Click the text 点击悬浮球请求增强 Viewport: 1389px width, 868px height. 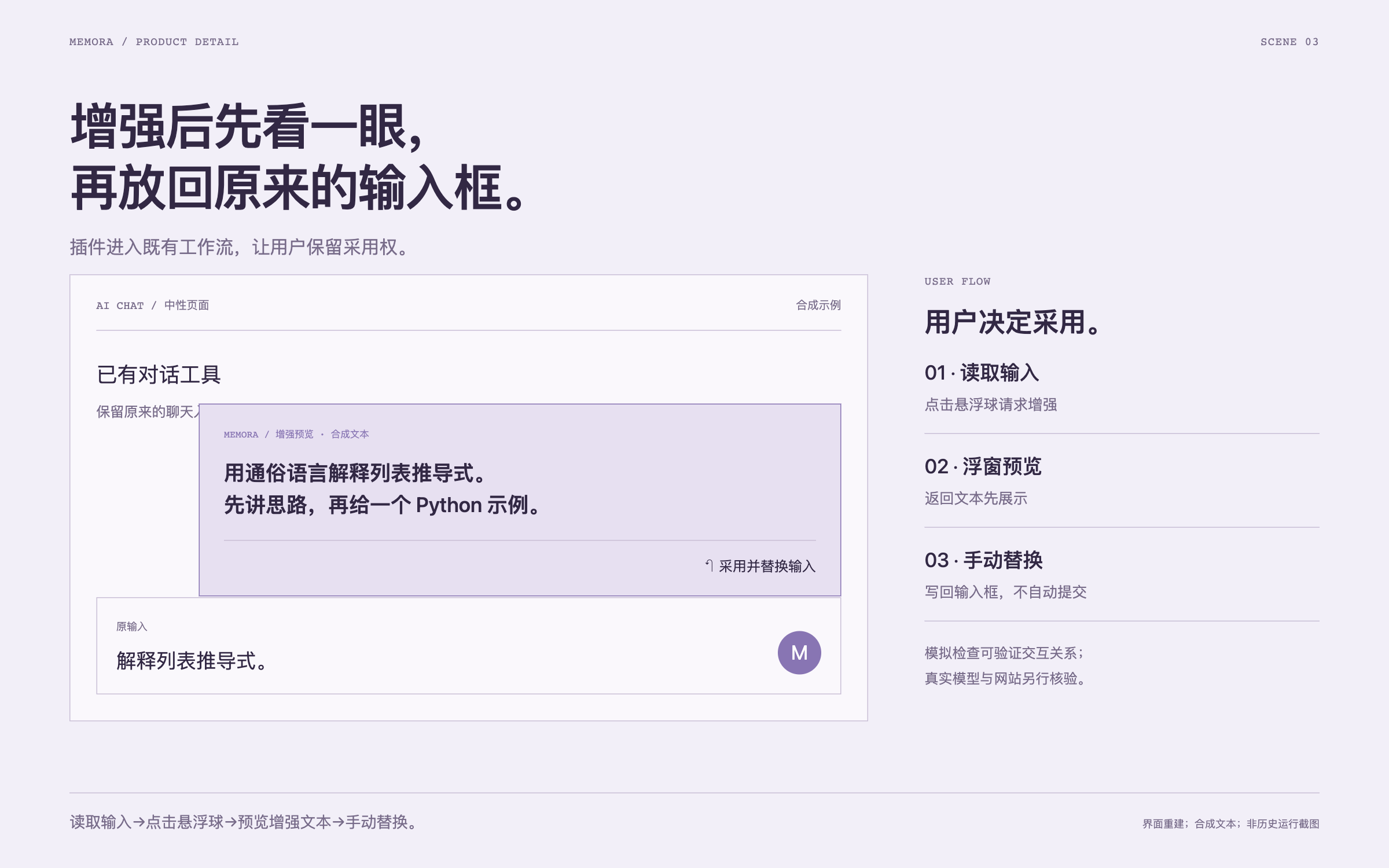pyautogui.click(x=991, y=404)
